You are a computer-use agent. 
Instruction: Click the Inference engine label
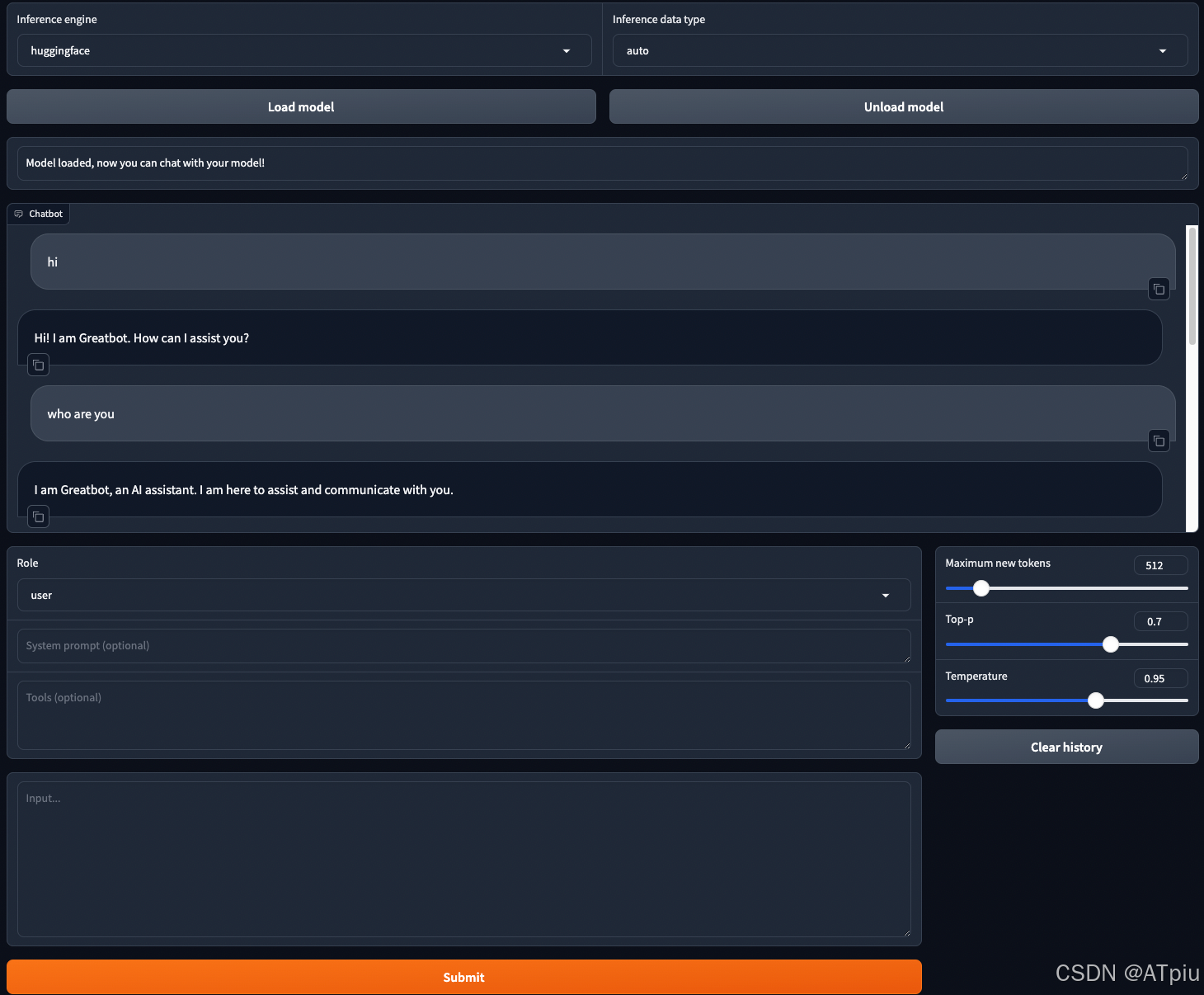57,19
